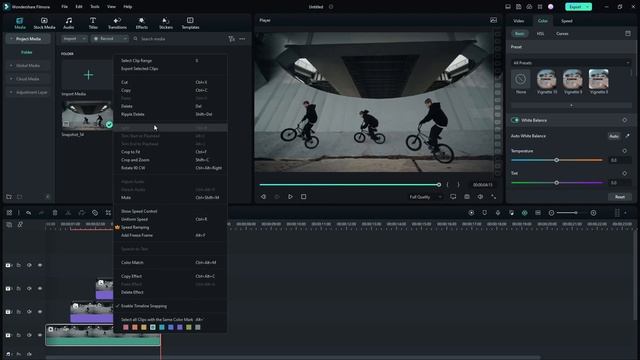The image size is (640, 360).
Task: Click the link icon left of timeline ruler
Action: 20,224
